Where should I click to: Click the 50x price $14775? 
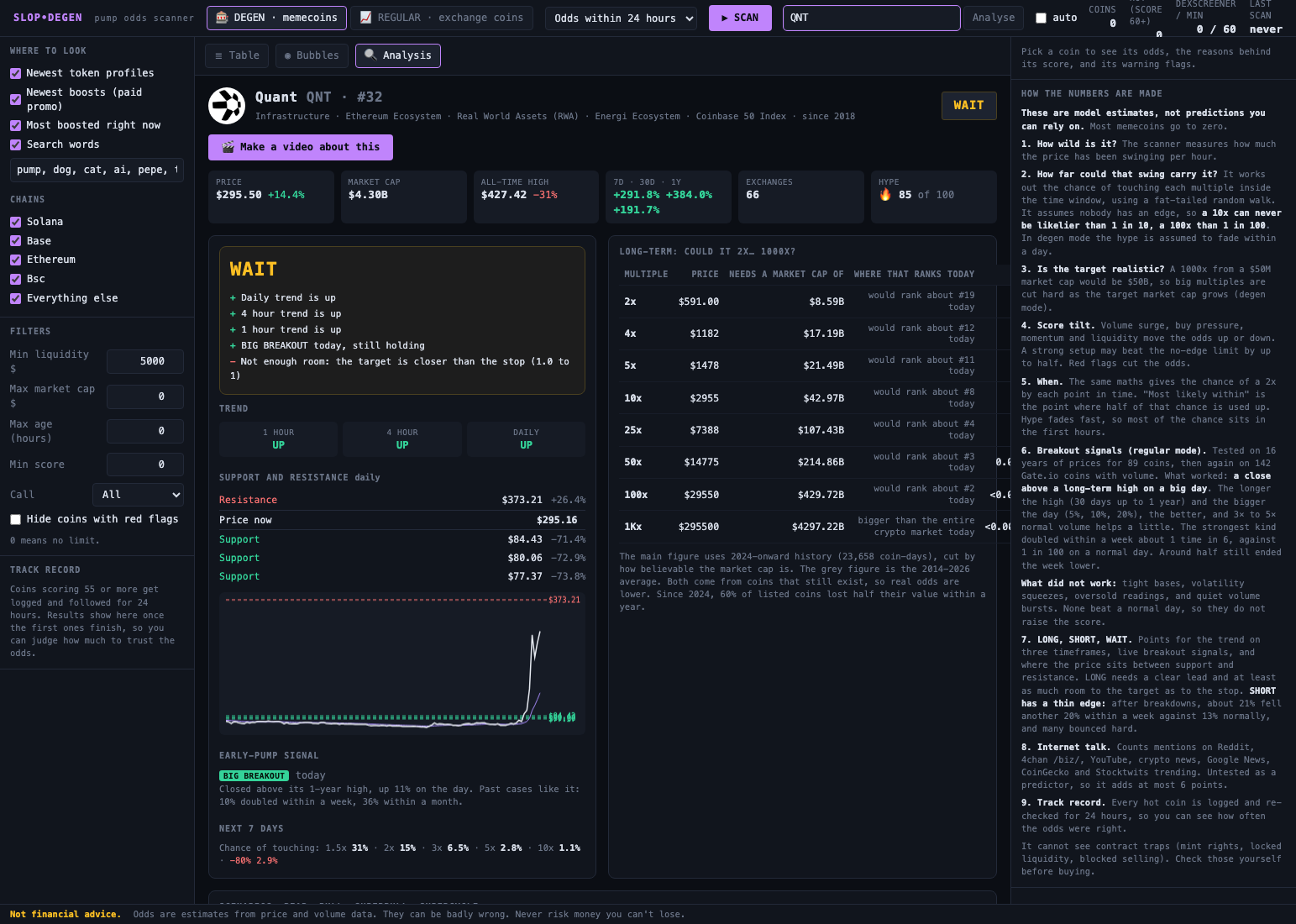click(x=701, y=462)
